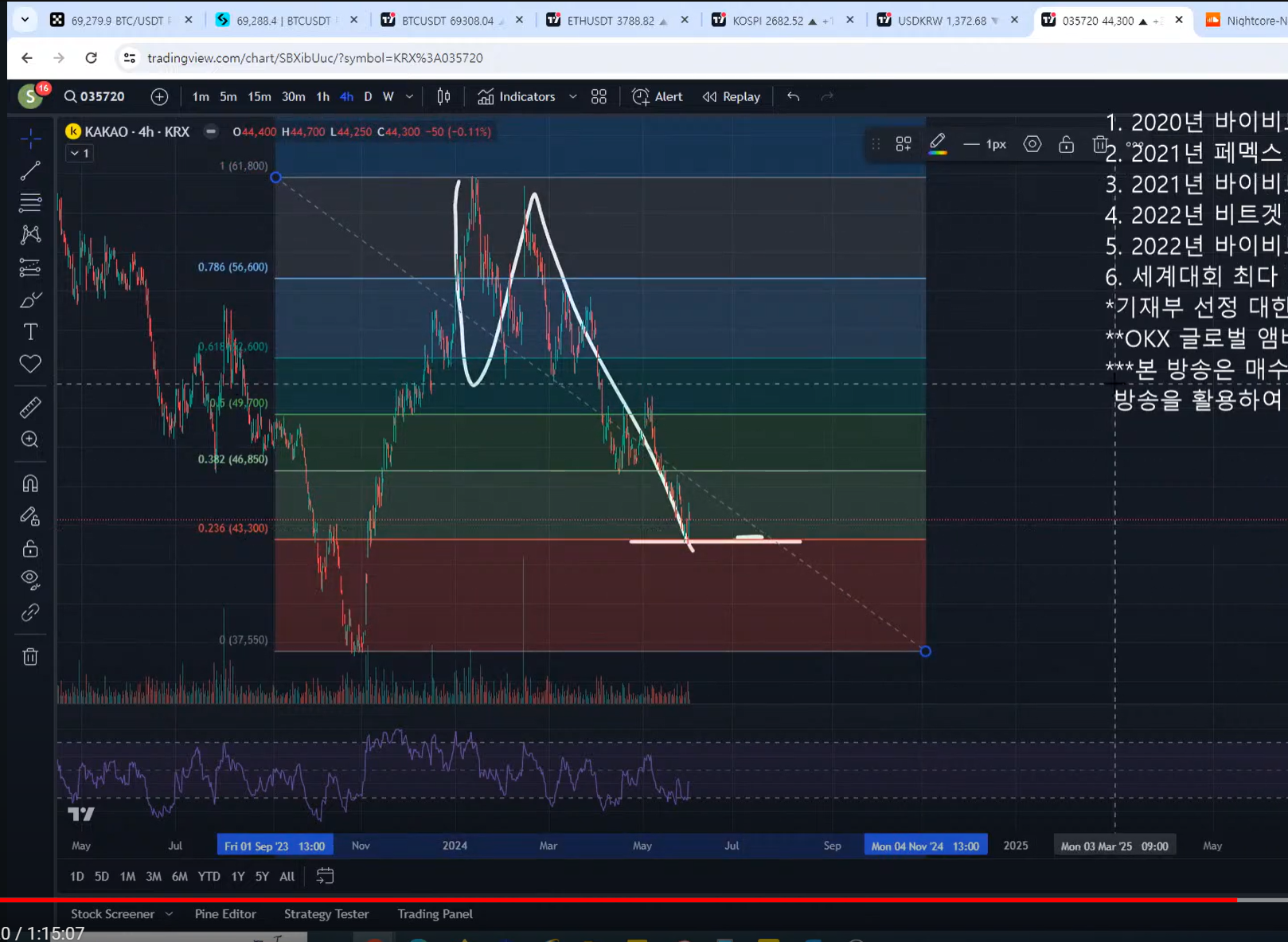The image size is (1288, 942).
Task: Select the Text annotation tool
Action: (30, 332)
